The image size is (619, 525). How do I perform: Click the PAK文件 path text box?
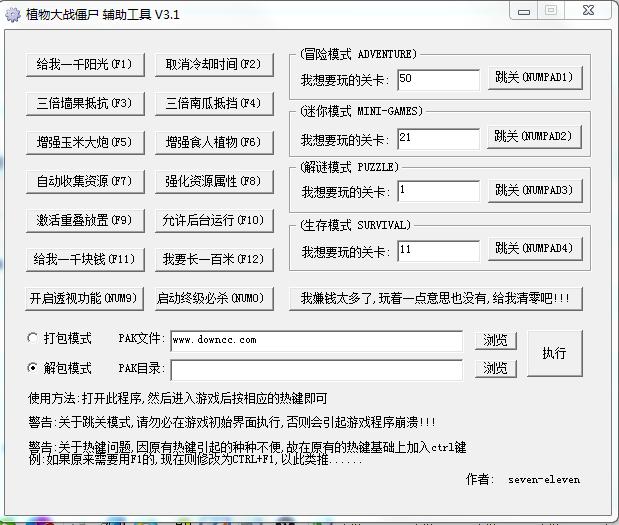tap(315, 340)
